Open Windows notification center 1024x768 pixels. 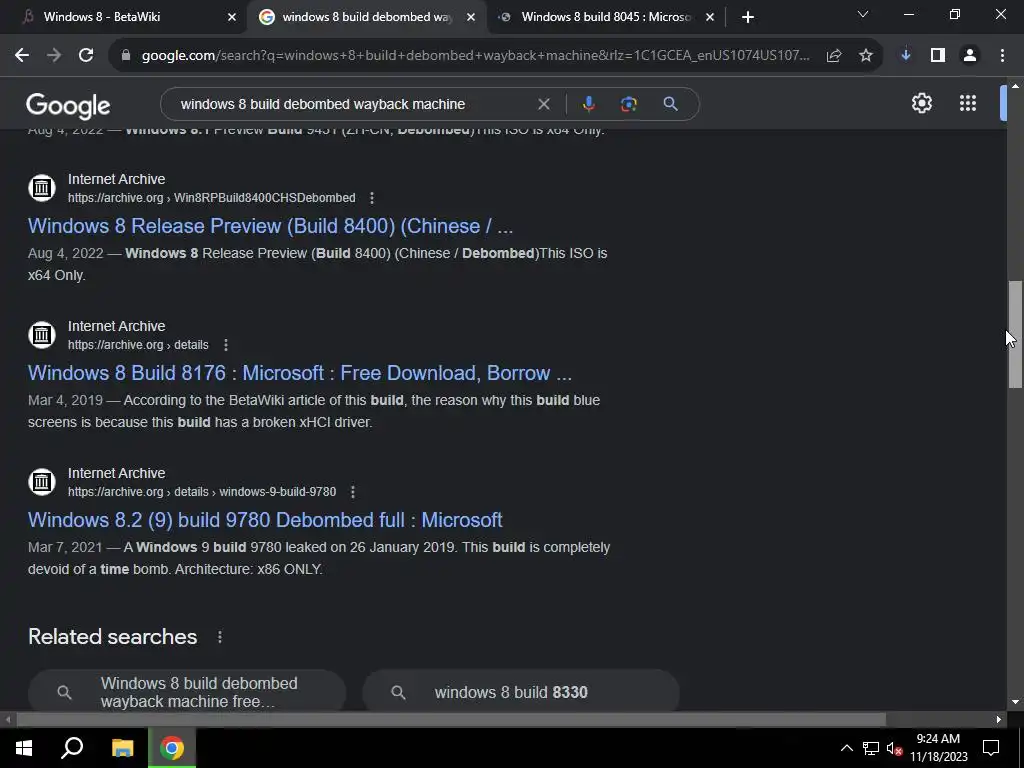tap(991, 748)
